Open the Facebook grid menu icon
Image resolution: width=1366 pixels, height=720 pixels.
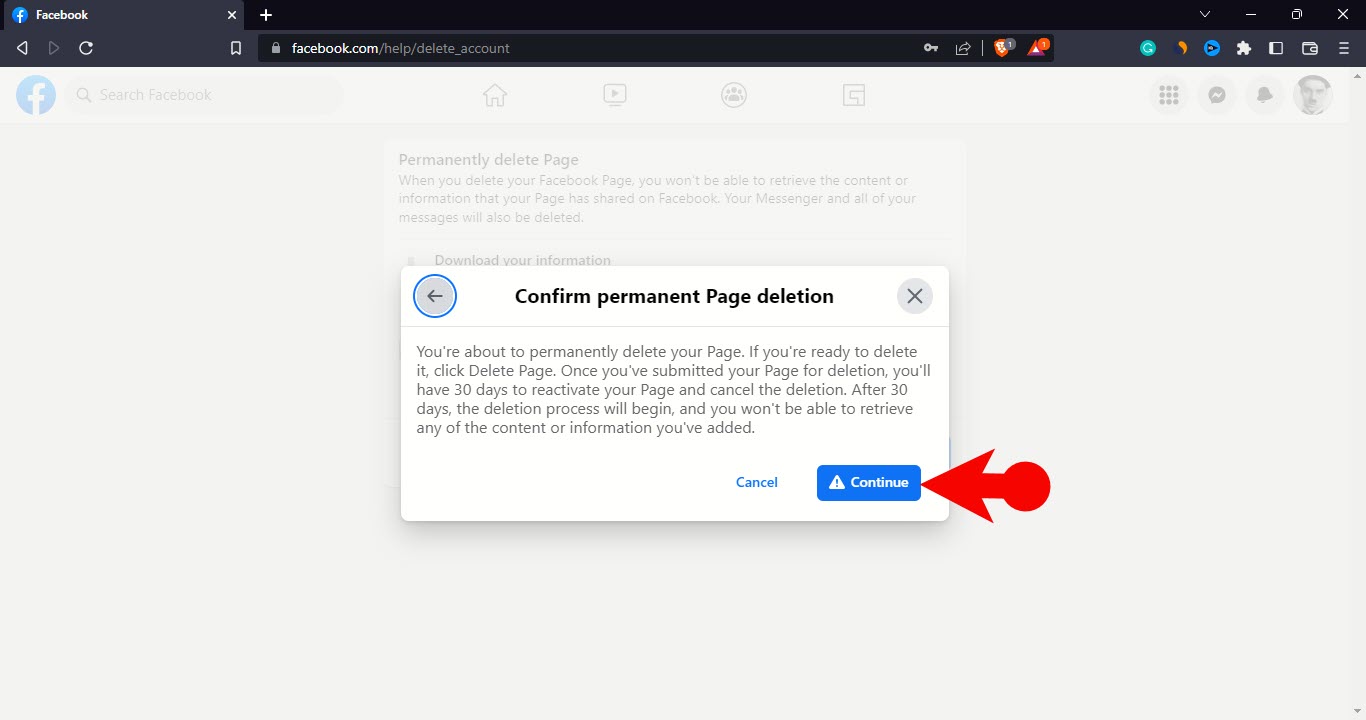pos(1168,95)
